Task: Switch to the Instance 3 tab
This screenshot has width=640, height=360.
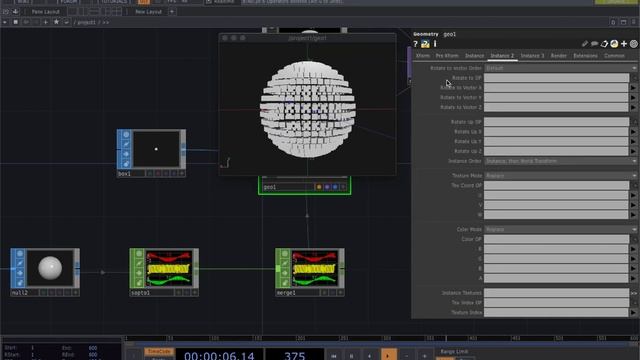Action: pyautogui.click(x=532, y=56)
